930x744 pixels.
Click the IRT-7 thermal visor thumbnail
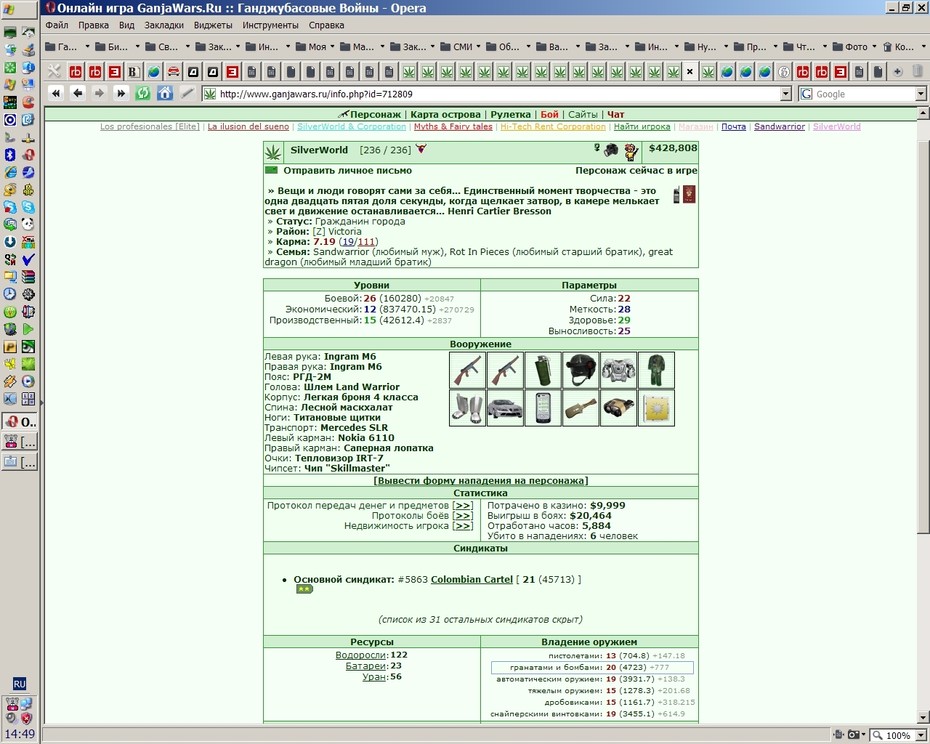[619, 408]
